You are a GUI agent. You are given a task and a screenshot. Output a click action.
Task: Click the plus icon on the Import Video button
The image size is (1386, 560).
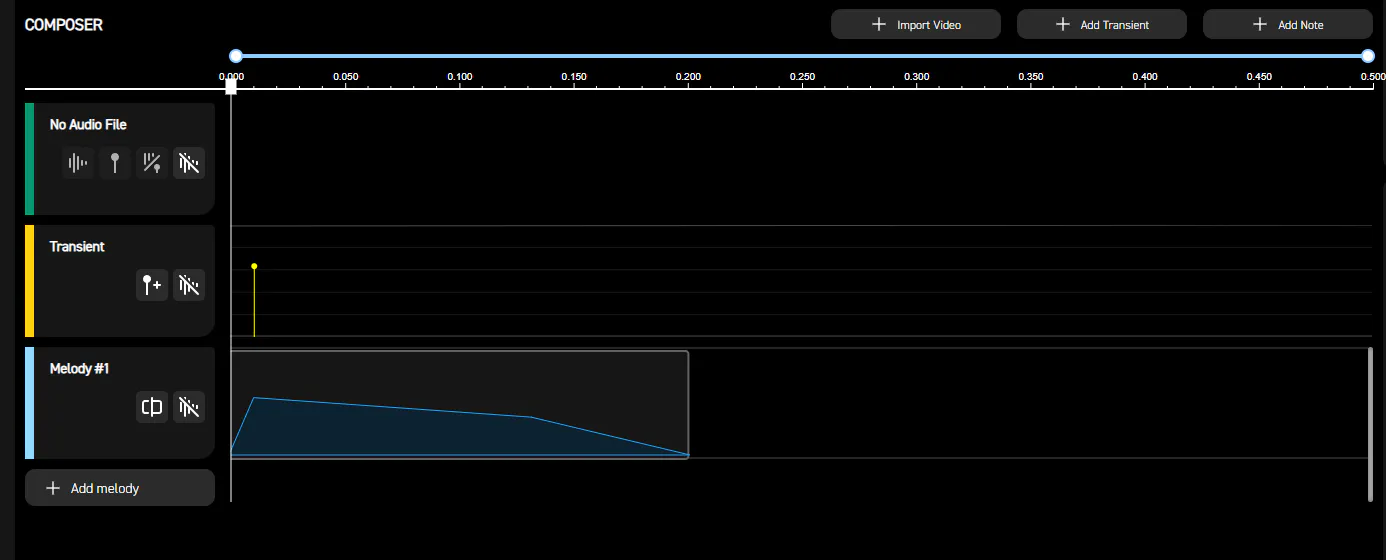click(879, 24)
